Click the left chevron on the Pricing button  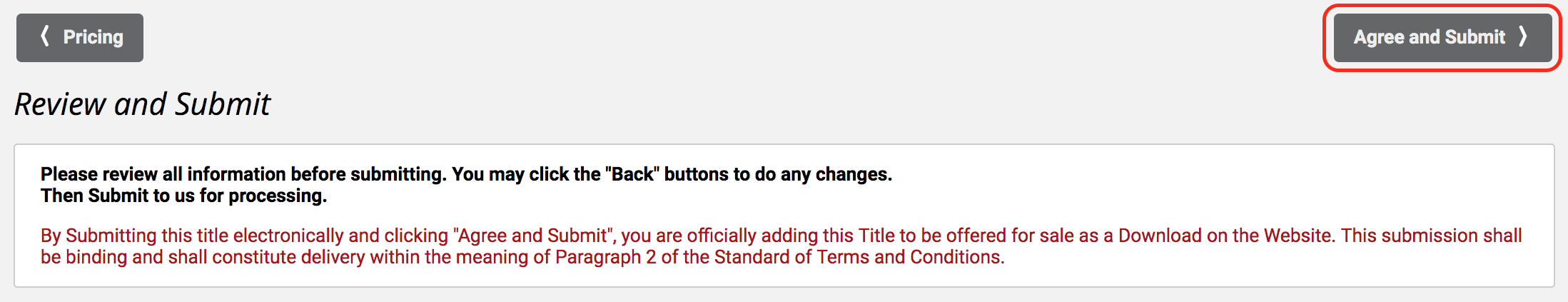pyautogui.click(x=45, y=36)
